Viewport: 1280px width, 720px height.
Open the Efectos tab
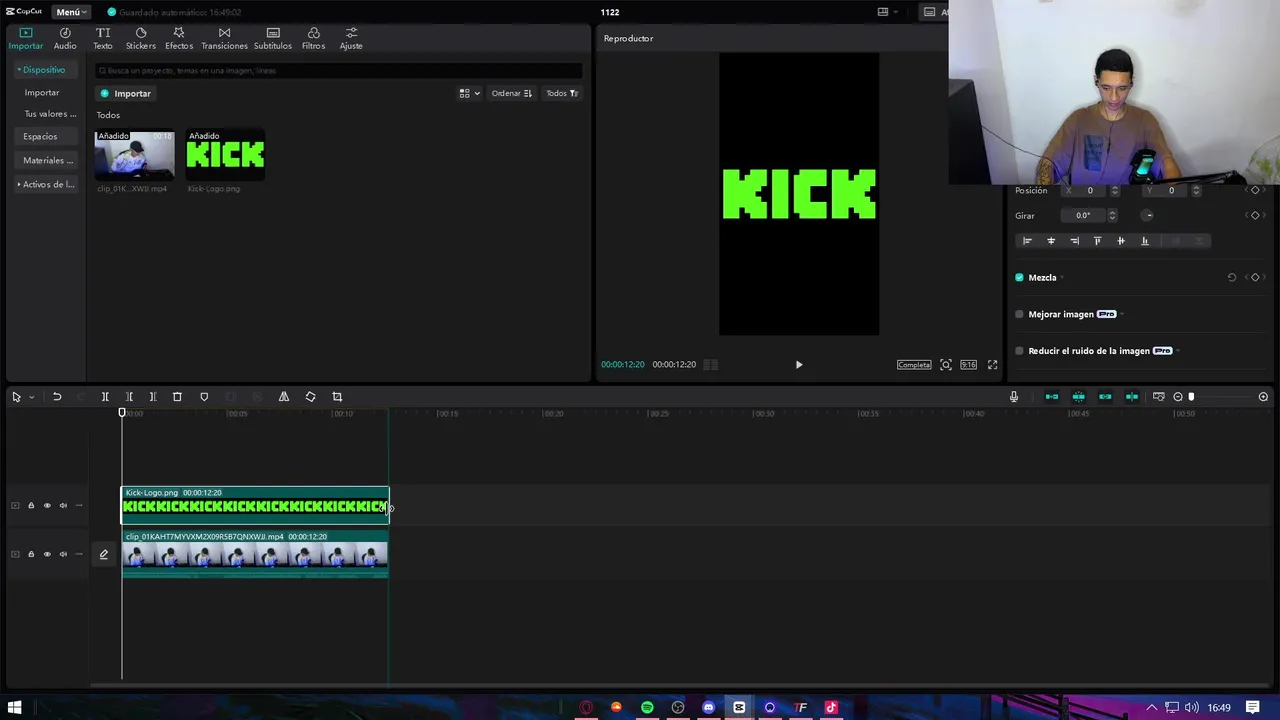click(179, 38)
